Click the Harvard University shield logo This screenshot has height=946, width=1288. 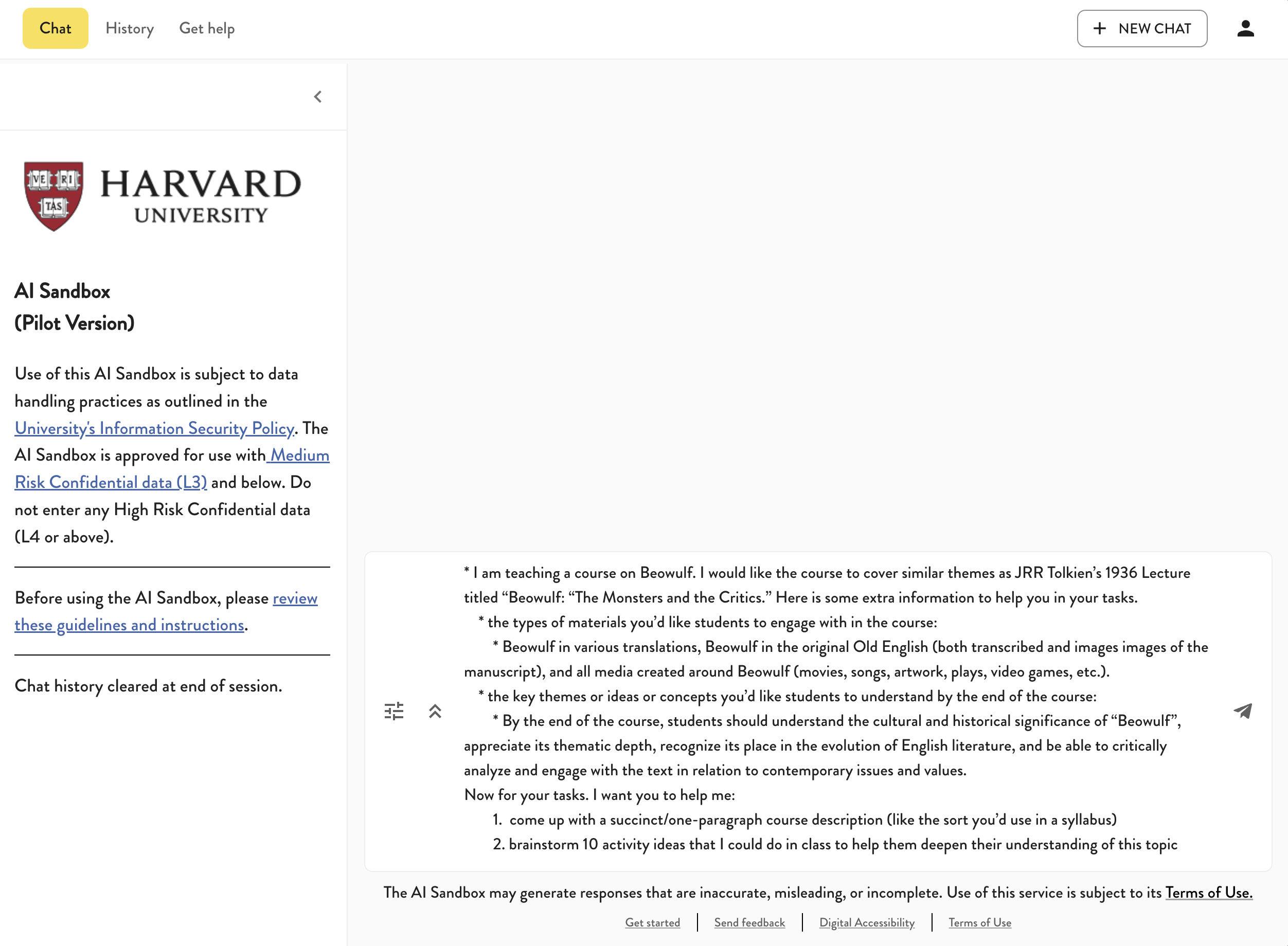(52, 195)
